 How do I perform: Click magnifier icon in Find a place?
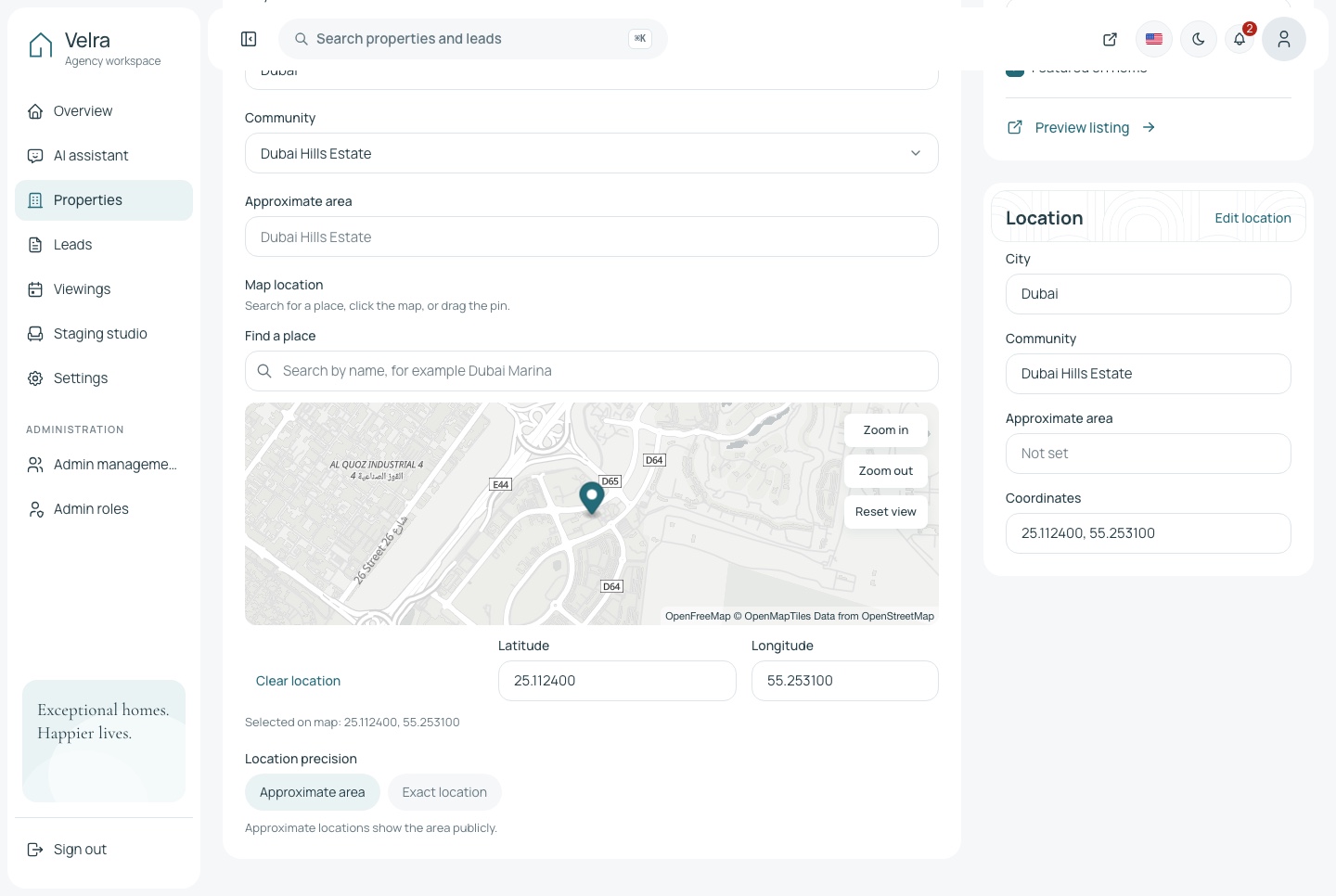pyautogui.click(x=264, y=371)
